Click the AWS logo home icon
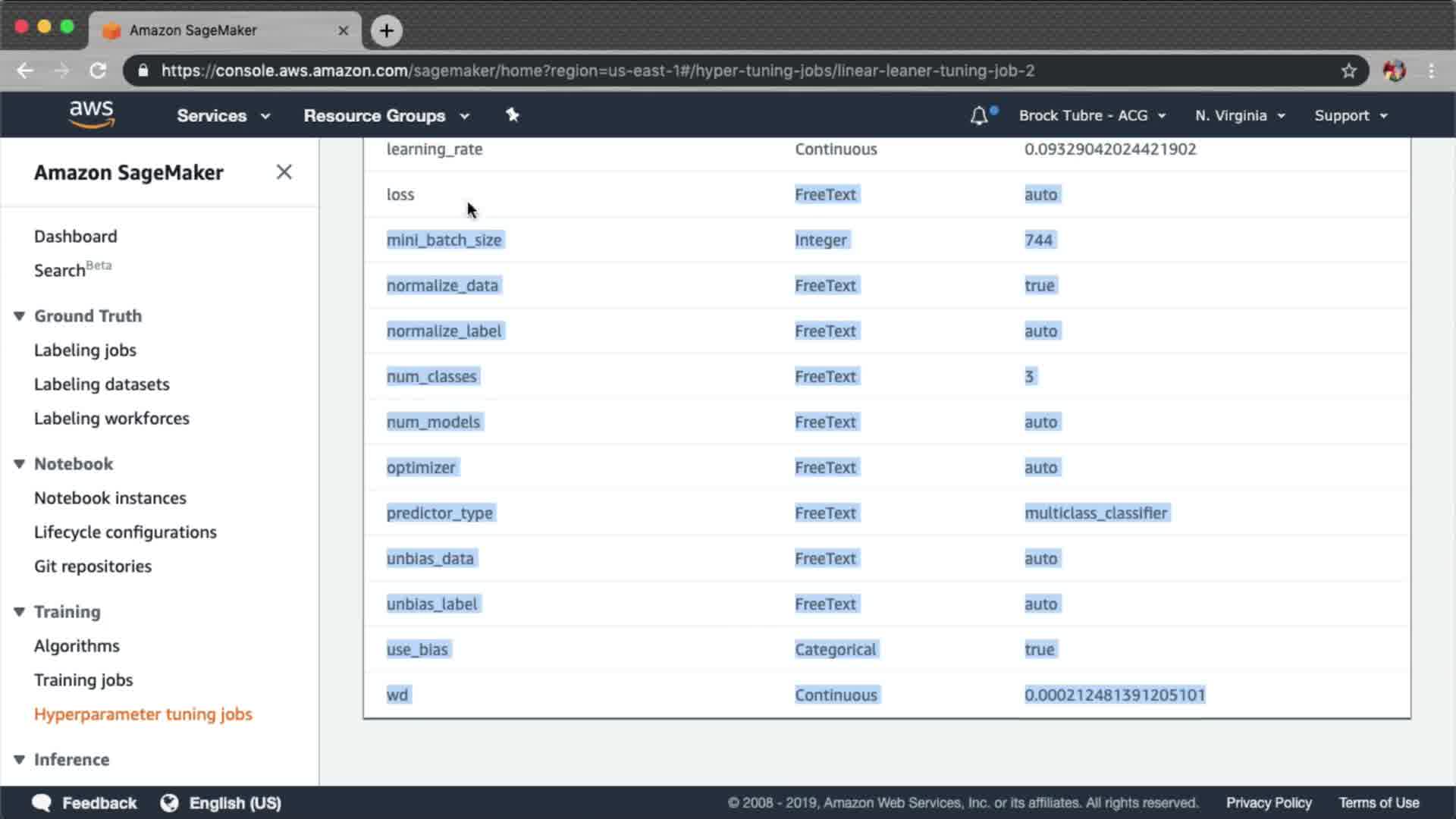This screenshot has height=819, width=1456. (91, 114)
